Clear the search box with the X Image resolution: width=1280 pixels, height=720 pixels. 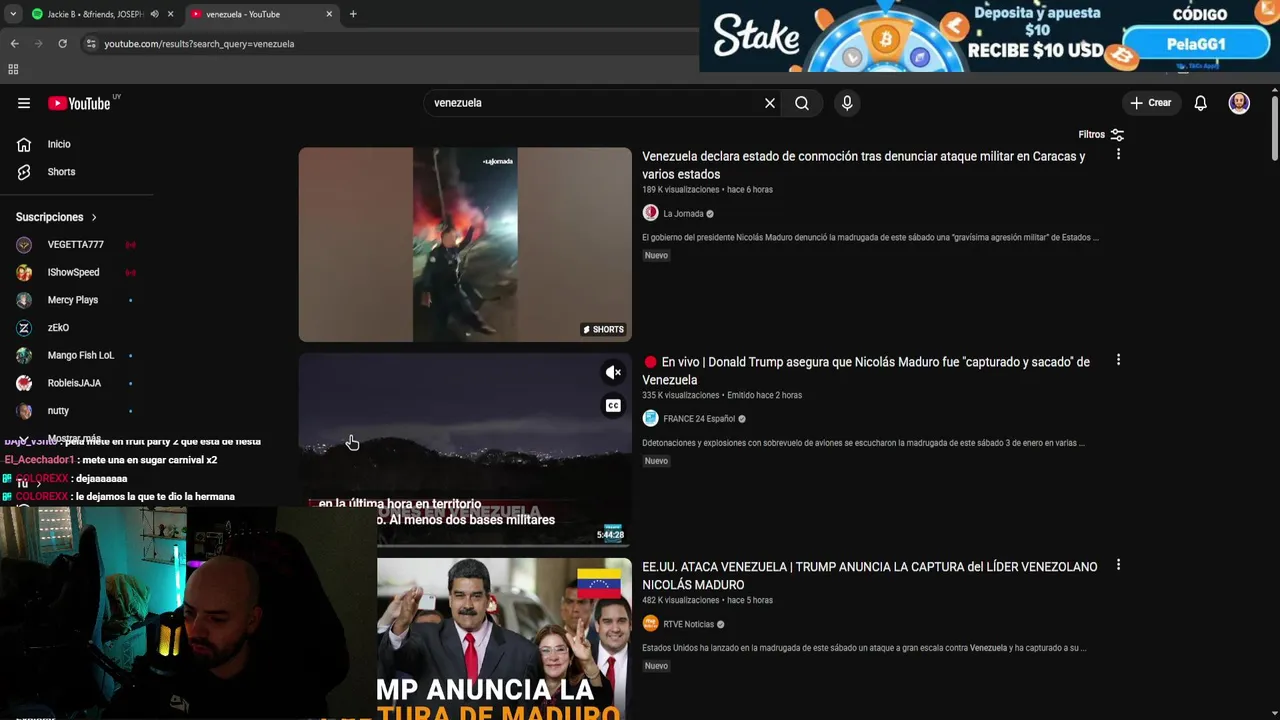(770, 103)
